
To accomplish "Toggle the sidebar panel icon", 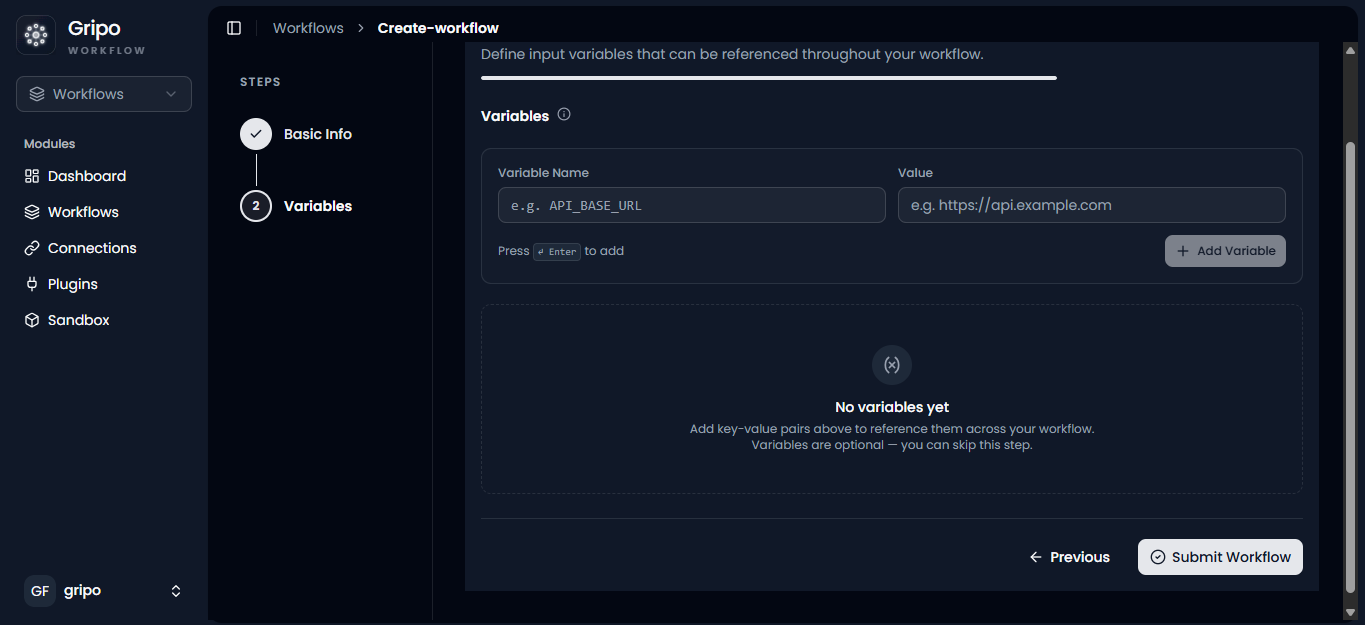I will 234,28.
